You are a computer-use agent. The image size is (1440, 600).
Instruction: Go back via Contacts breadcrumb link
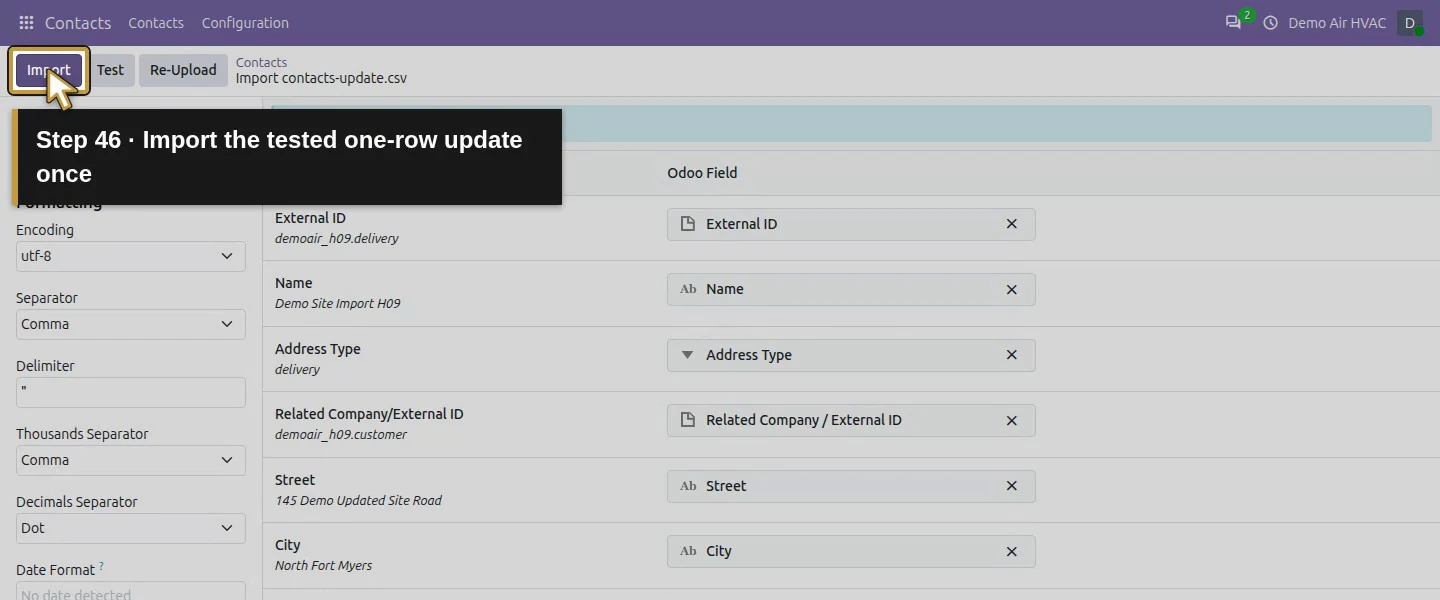tap(261, 62)
